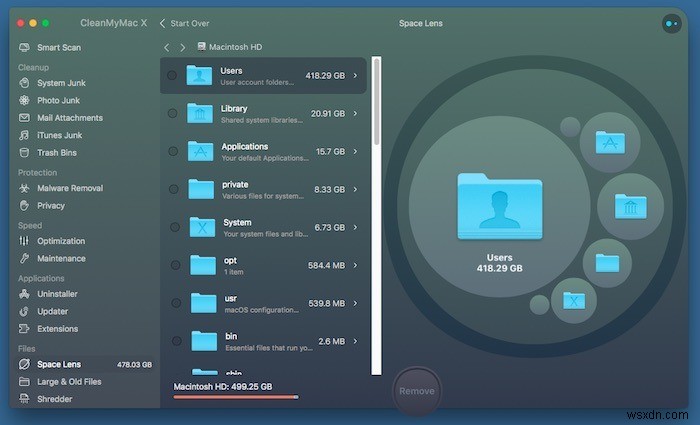
Task: Click the Macintosh HD breadcrumb label
Action: click(x=235, y=47)
